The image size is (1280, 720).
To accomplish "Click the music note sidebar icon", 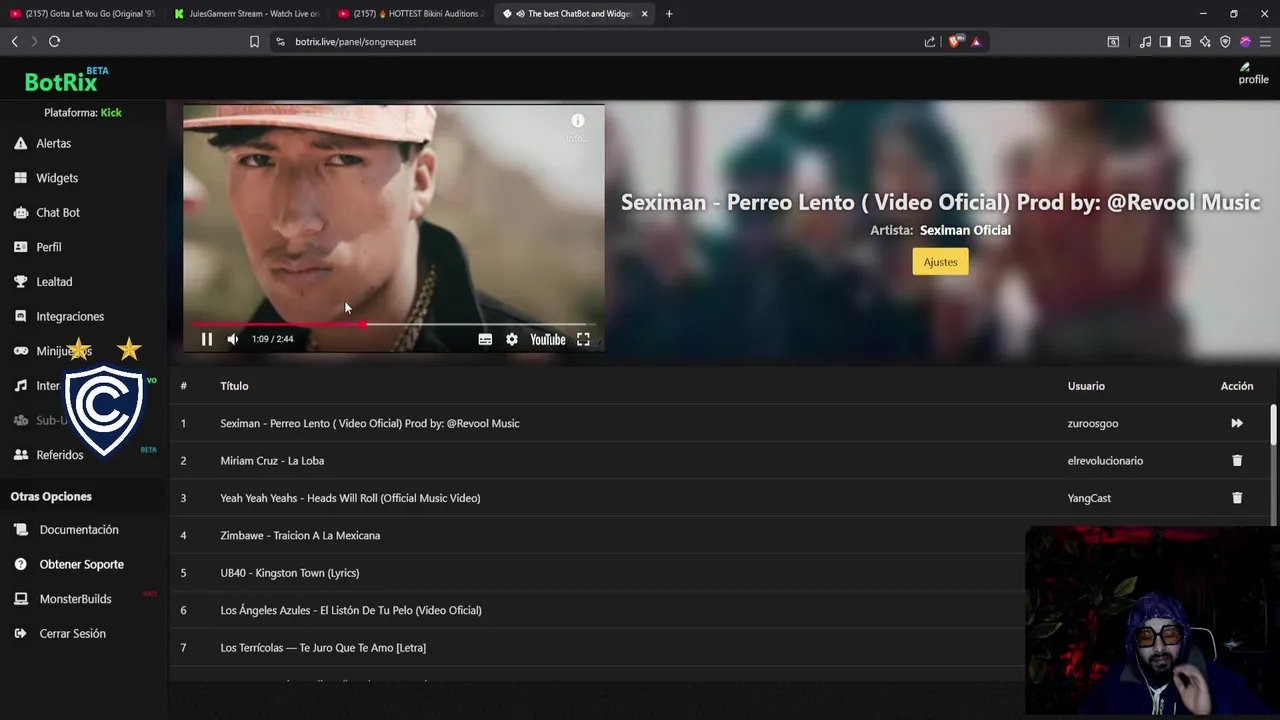I will [x=20, y=386].
